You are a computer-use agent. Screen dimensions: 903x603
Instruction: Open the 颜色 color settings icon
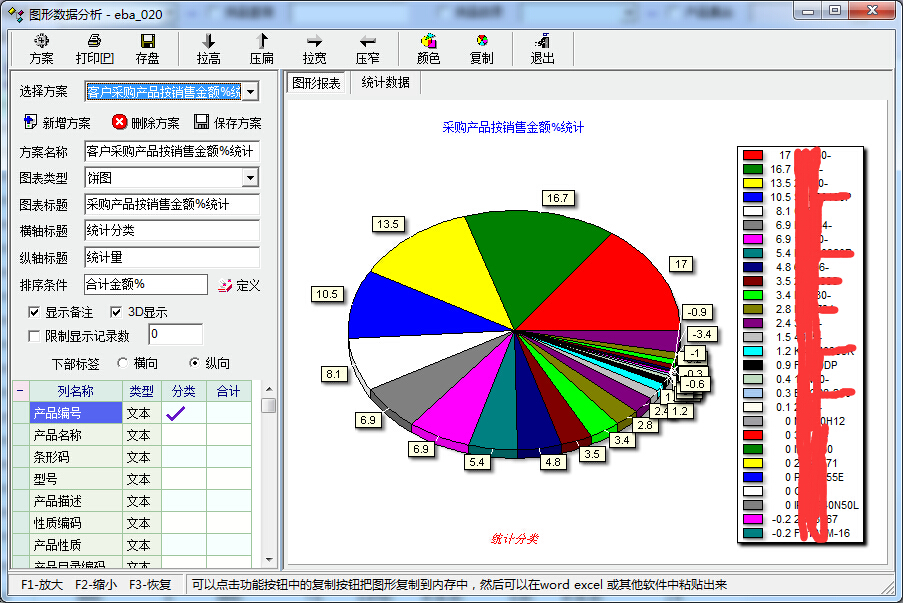click(429, 42)
